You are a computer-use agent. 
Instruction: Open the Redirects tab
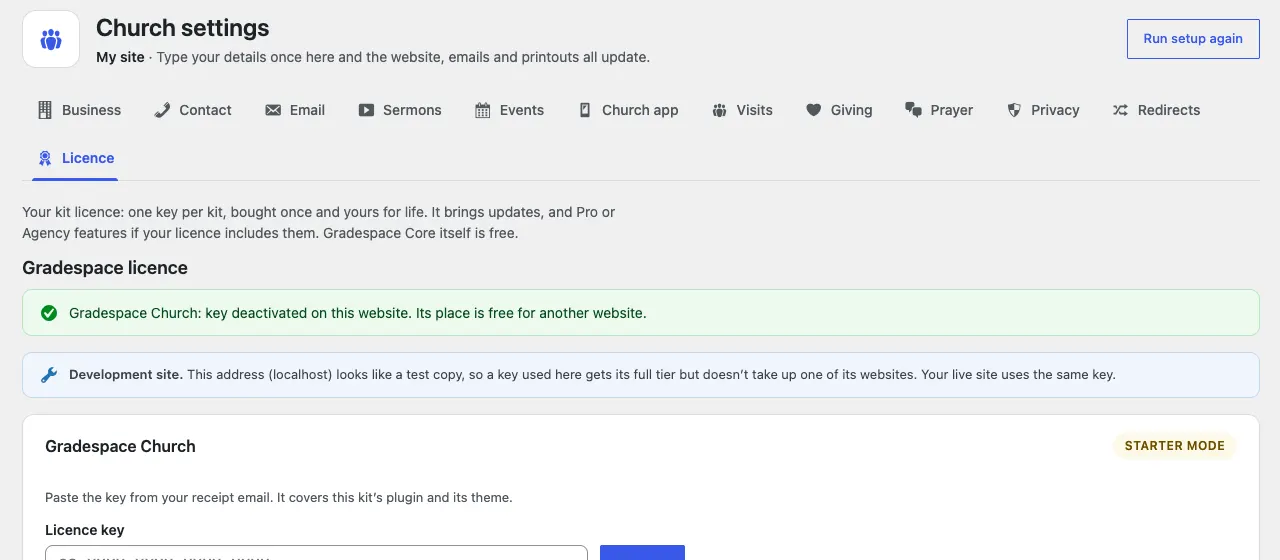[1156, 110]
